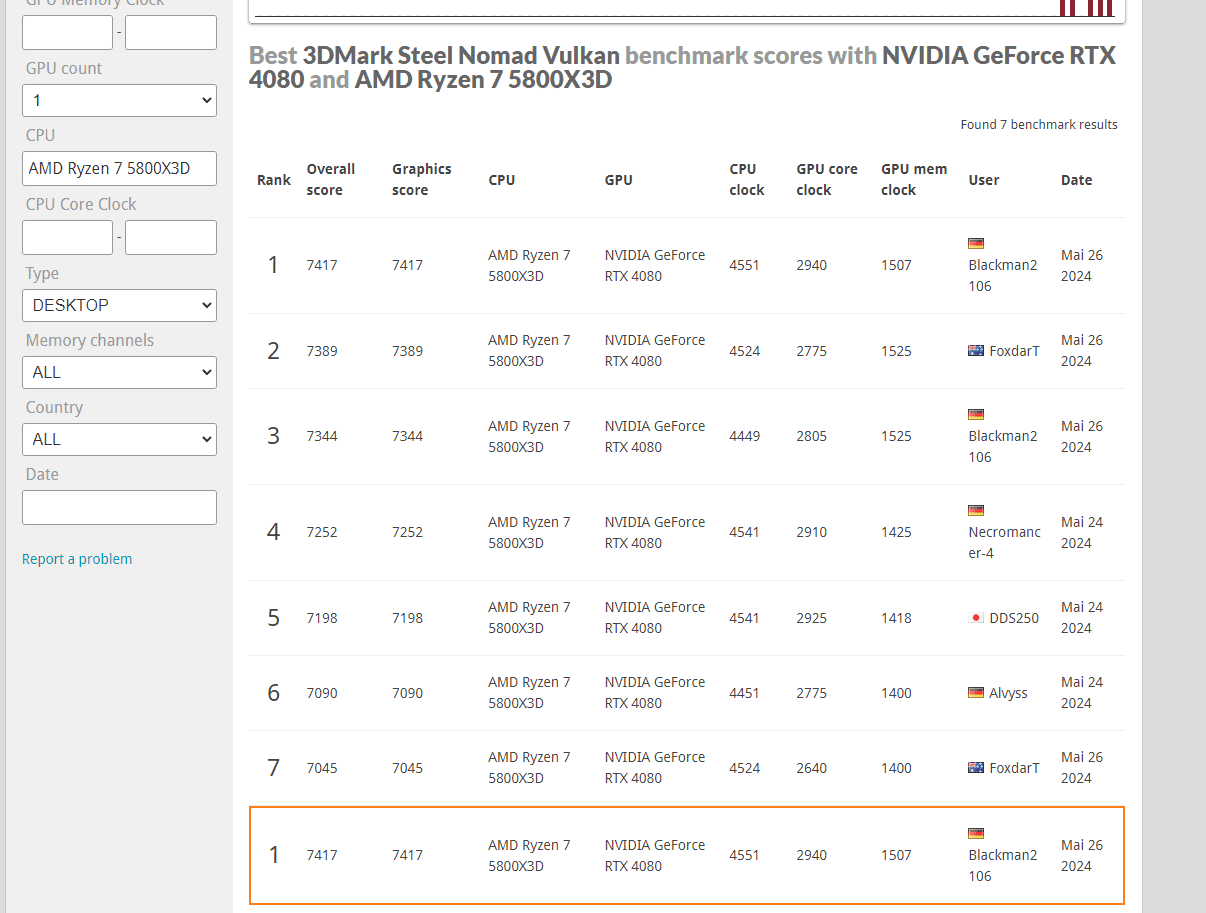Click overall score 7198

(x=322, y=618)
